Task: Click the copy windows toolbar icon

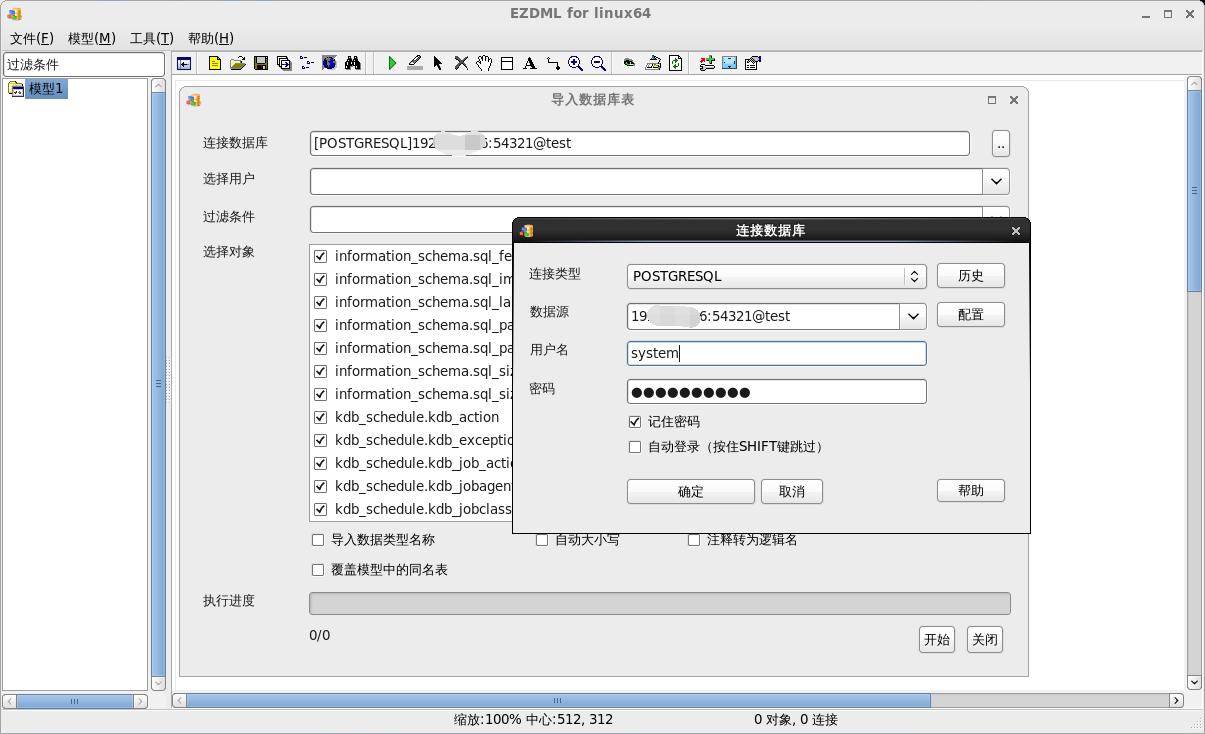Action: tap(284, 63)
